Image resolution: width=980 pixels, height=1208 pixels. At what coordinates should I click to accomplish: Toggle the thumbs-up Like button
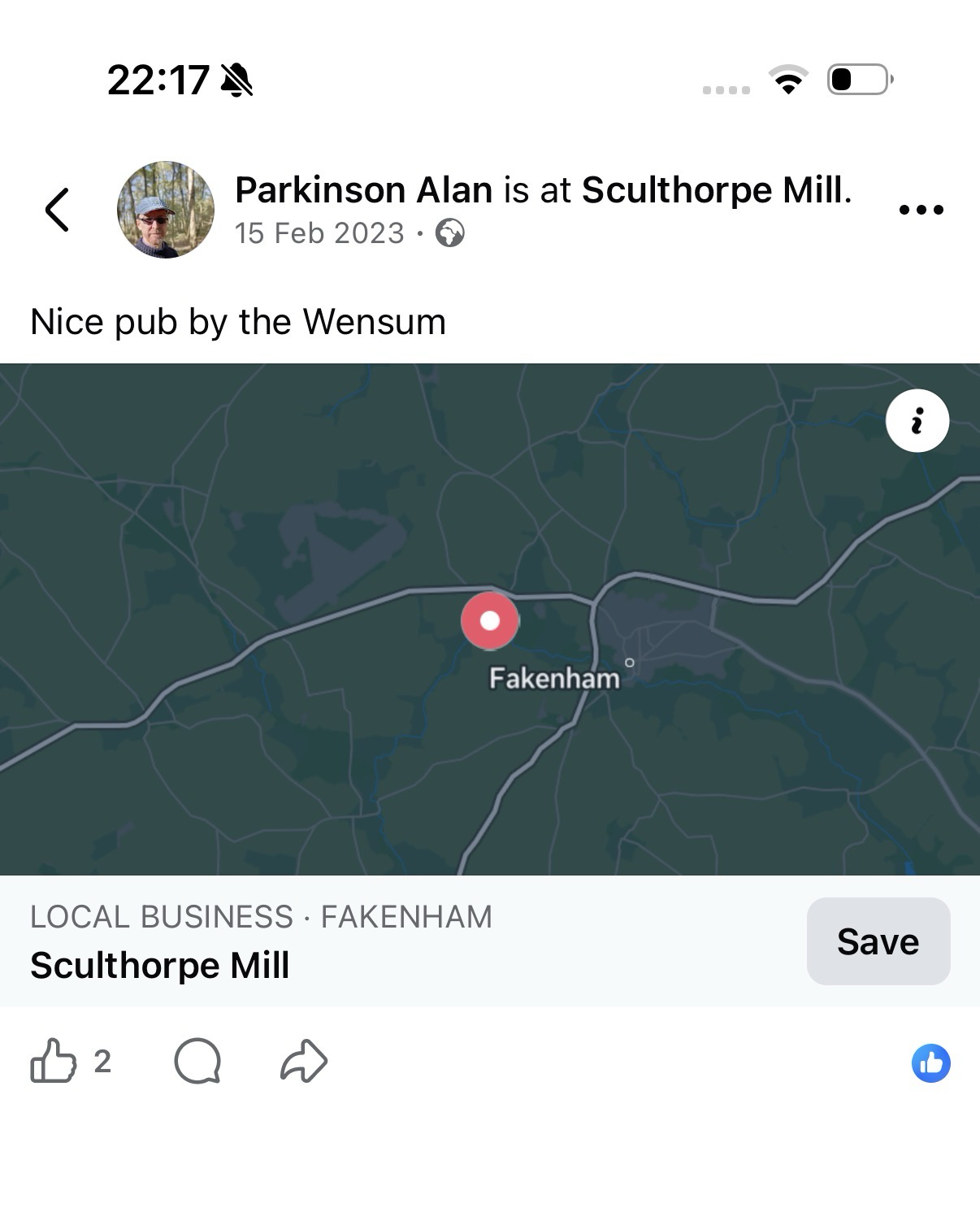coord(53,1061)
